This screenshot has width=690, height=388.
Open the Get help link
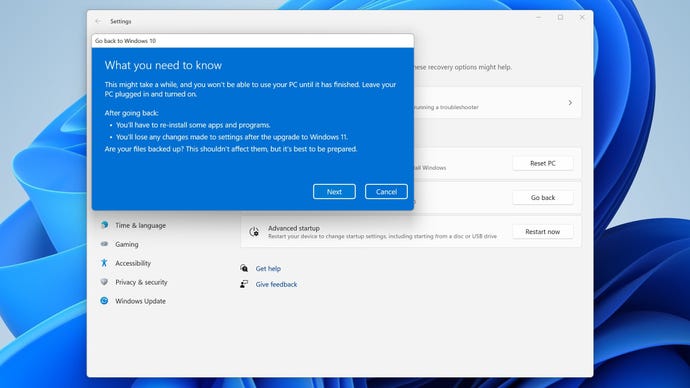coord(268,268)
